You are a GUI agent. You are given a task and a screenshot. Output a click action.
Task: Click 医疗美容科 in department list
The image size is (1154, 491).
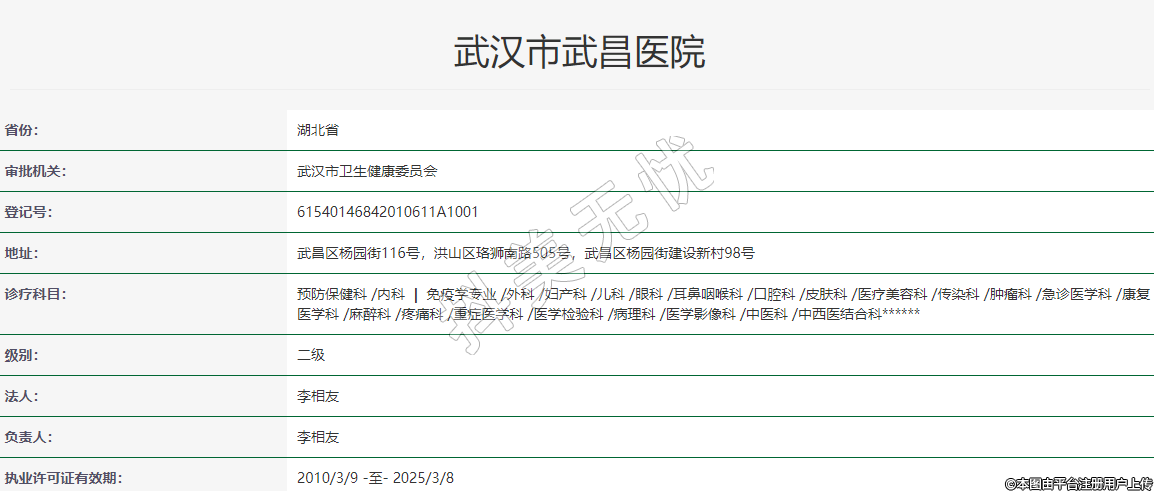coord(892,294)
